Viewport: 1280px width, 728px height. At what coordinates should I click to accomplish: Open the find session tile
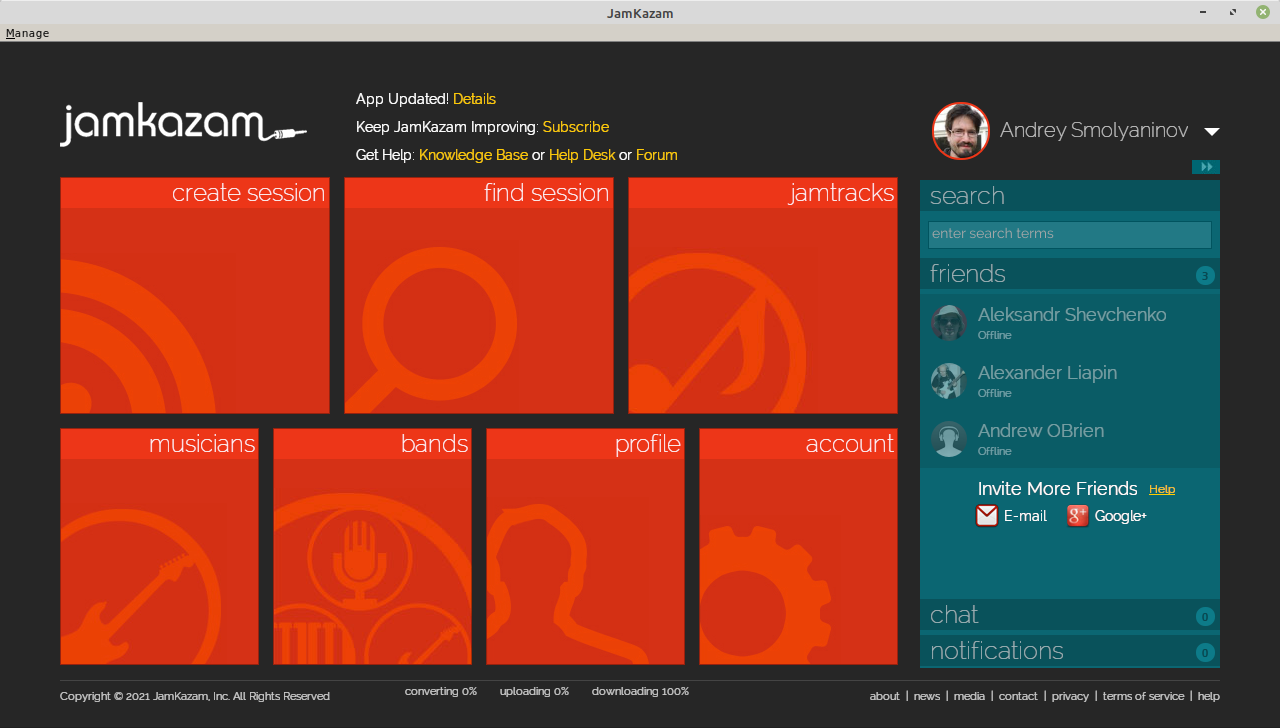[x=479, y=295]
